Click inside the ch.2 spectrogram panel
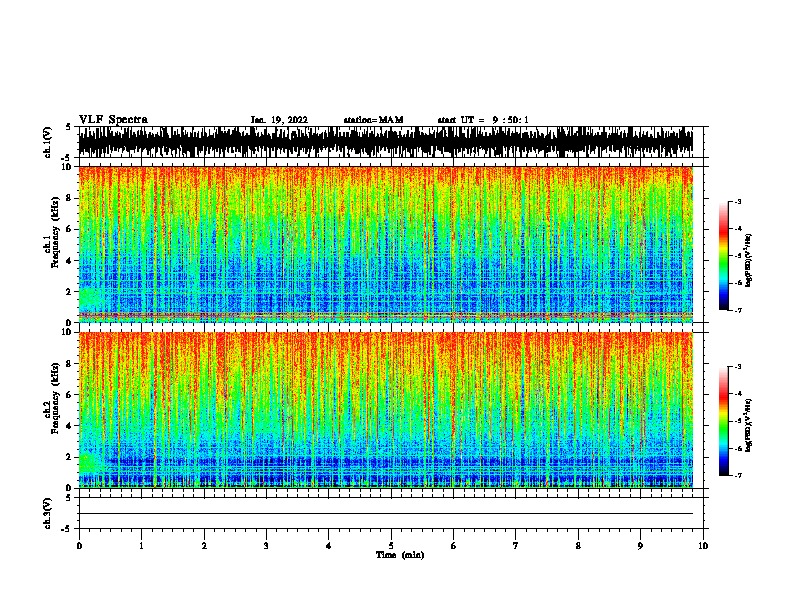The height and width of the screenshot is (612, 792). [386, 410]
